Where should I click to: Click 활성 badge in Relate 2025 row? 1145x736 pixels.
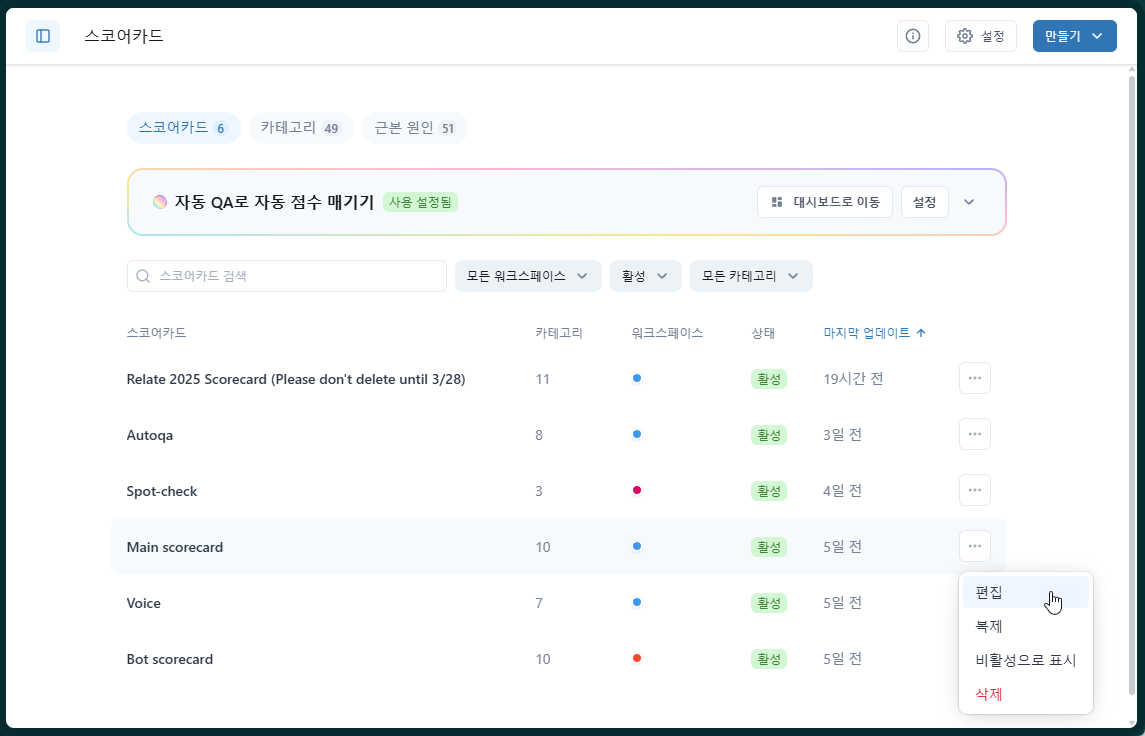coord(769,379)
